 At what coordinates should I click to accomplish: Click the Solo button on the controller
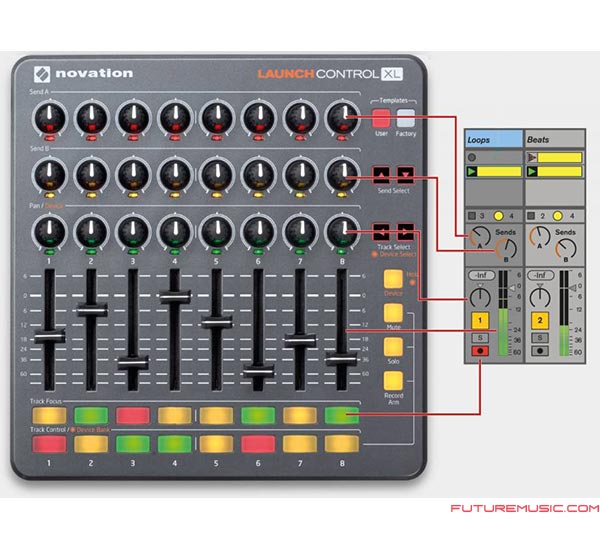(393, 346)
